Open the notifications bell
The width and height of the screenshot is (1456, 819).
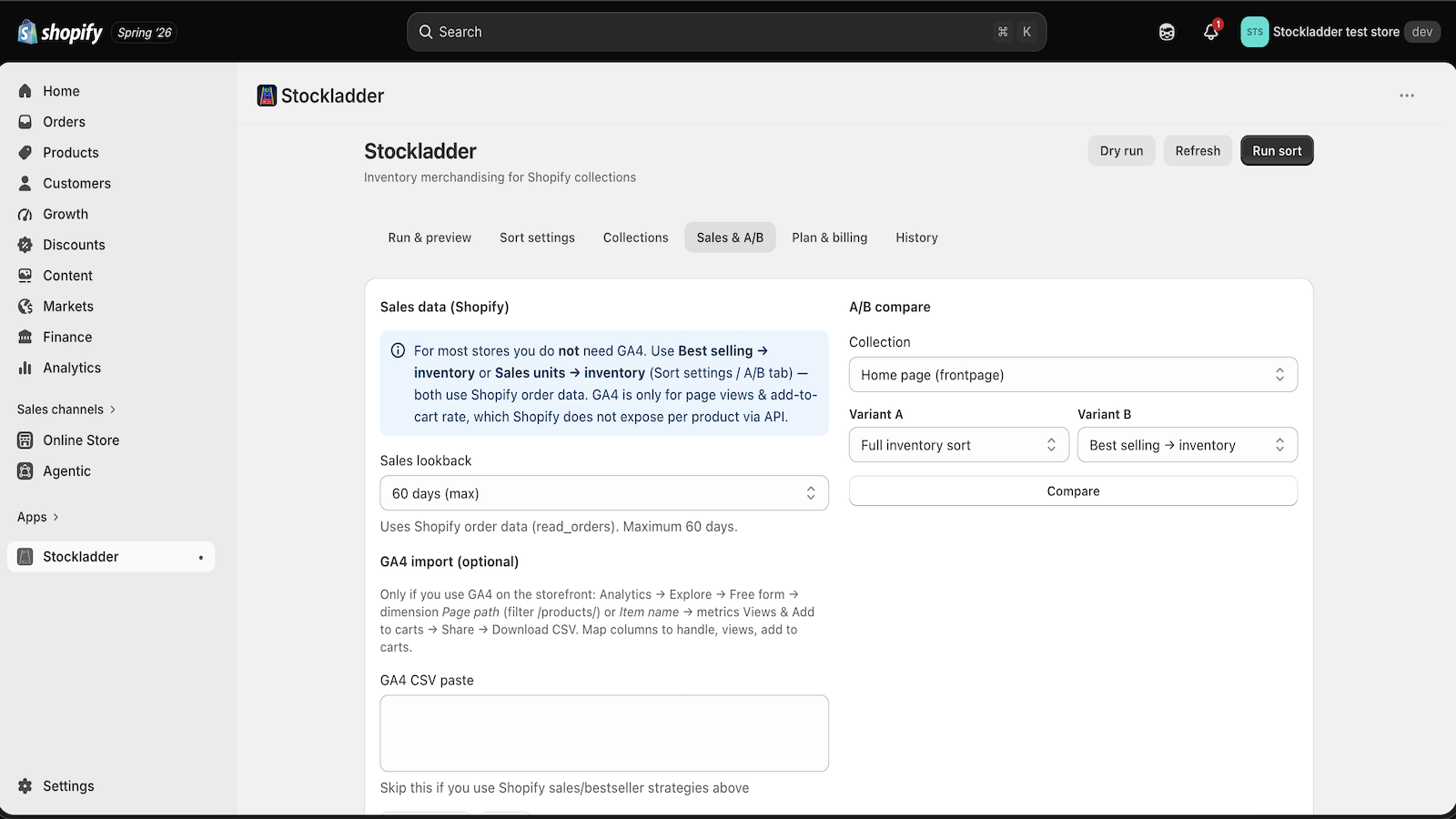pyautogui.click(x=1211, y=32)
